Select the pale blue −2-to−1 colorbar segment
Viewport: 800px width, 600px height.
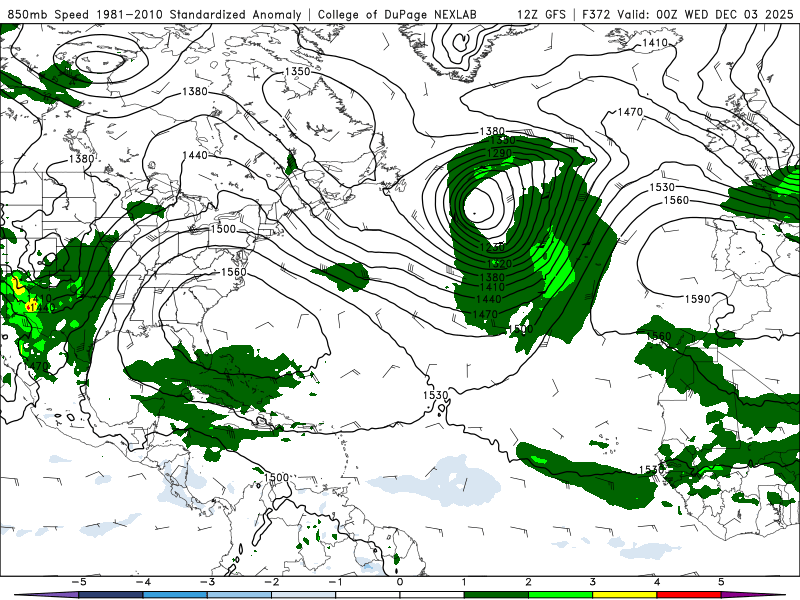[304, 595]
